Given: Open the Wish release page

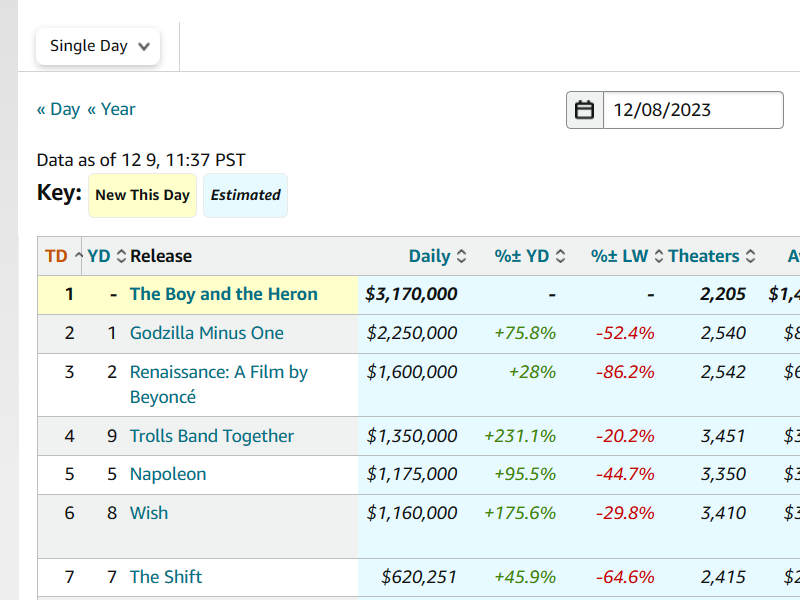Looking at the screenshot, I should pyautogui.click(x=148, y=513).
